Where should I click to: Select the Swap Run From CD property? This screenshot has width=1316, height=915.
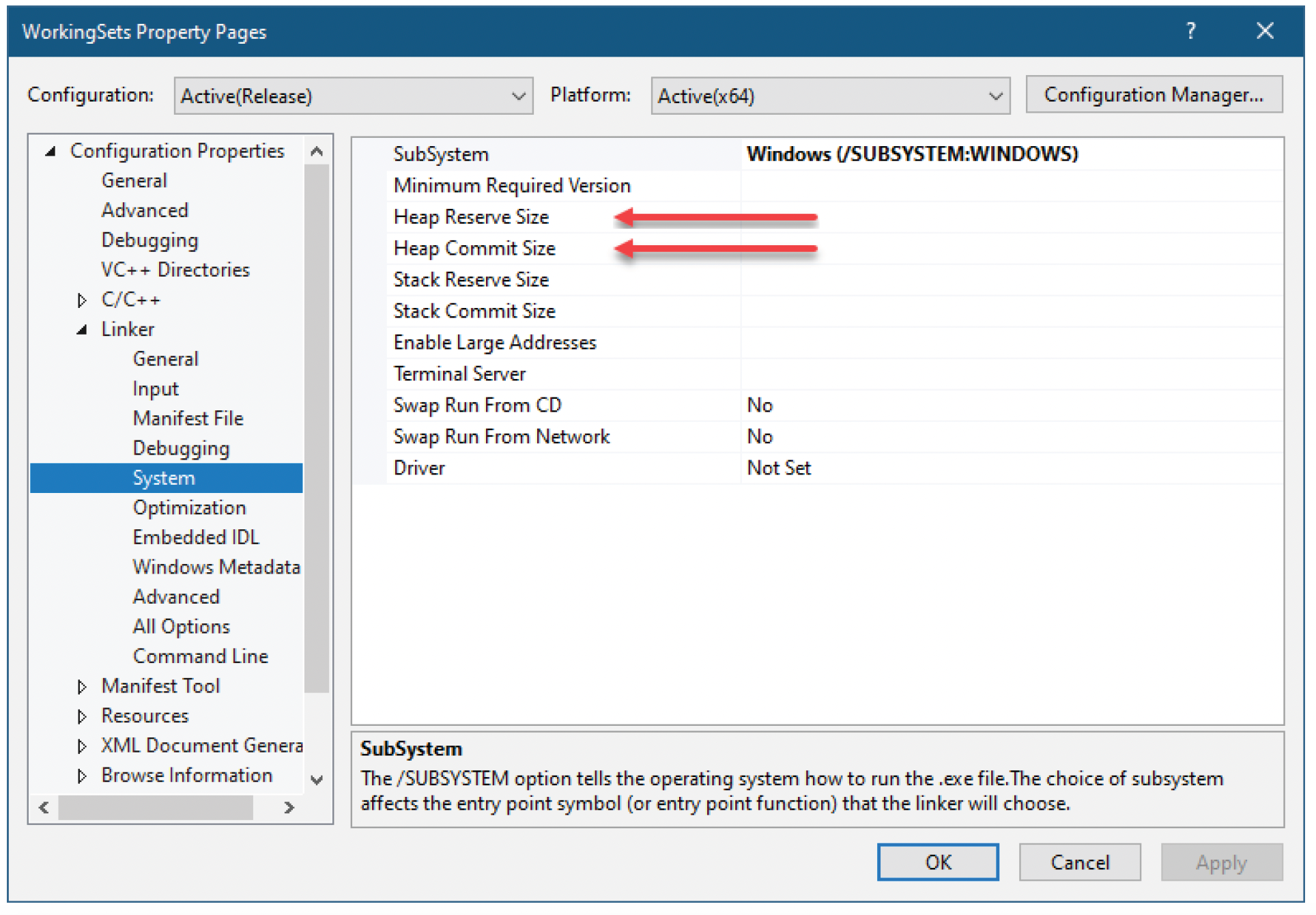point(478,406)
